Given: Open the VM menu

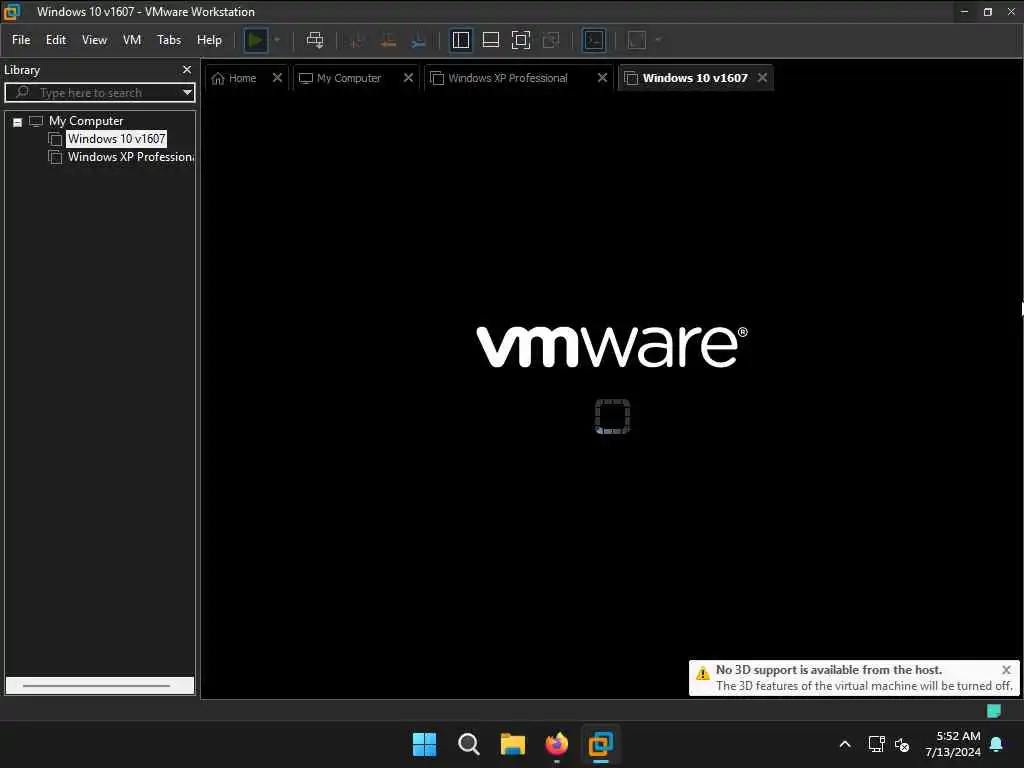Looking at the screenshot, I should [132, 40].
